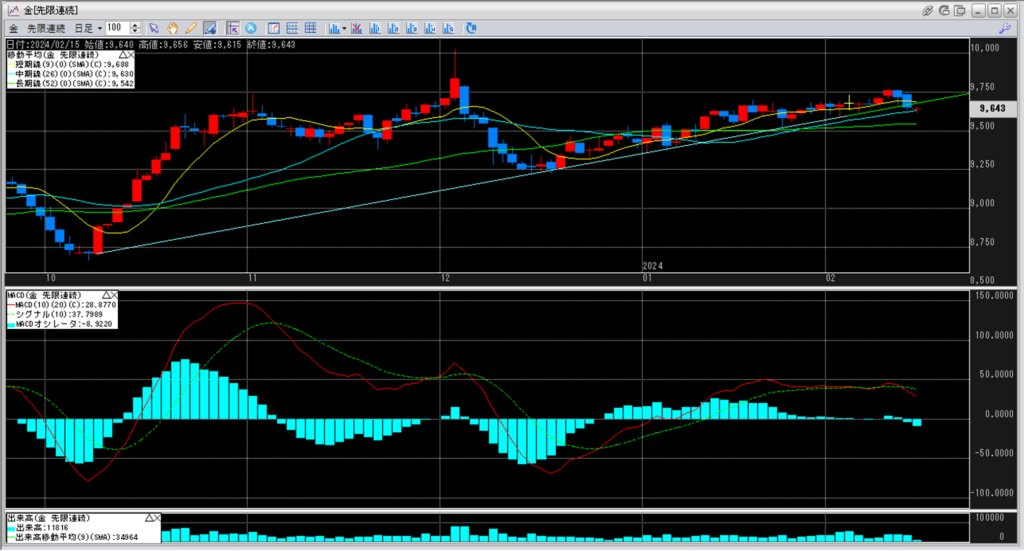Expand the chart type dropdown arrow
1024x551 pixels.
(x=345, y=27)
